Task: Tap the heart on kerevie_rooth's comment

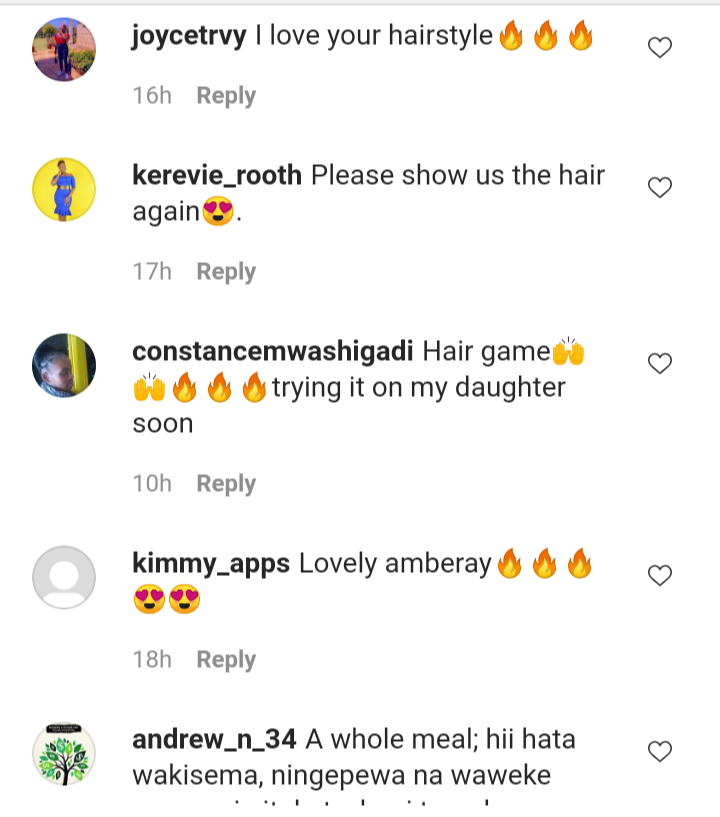Action: click(x=660, y=188)
